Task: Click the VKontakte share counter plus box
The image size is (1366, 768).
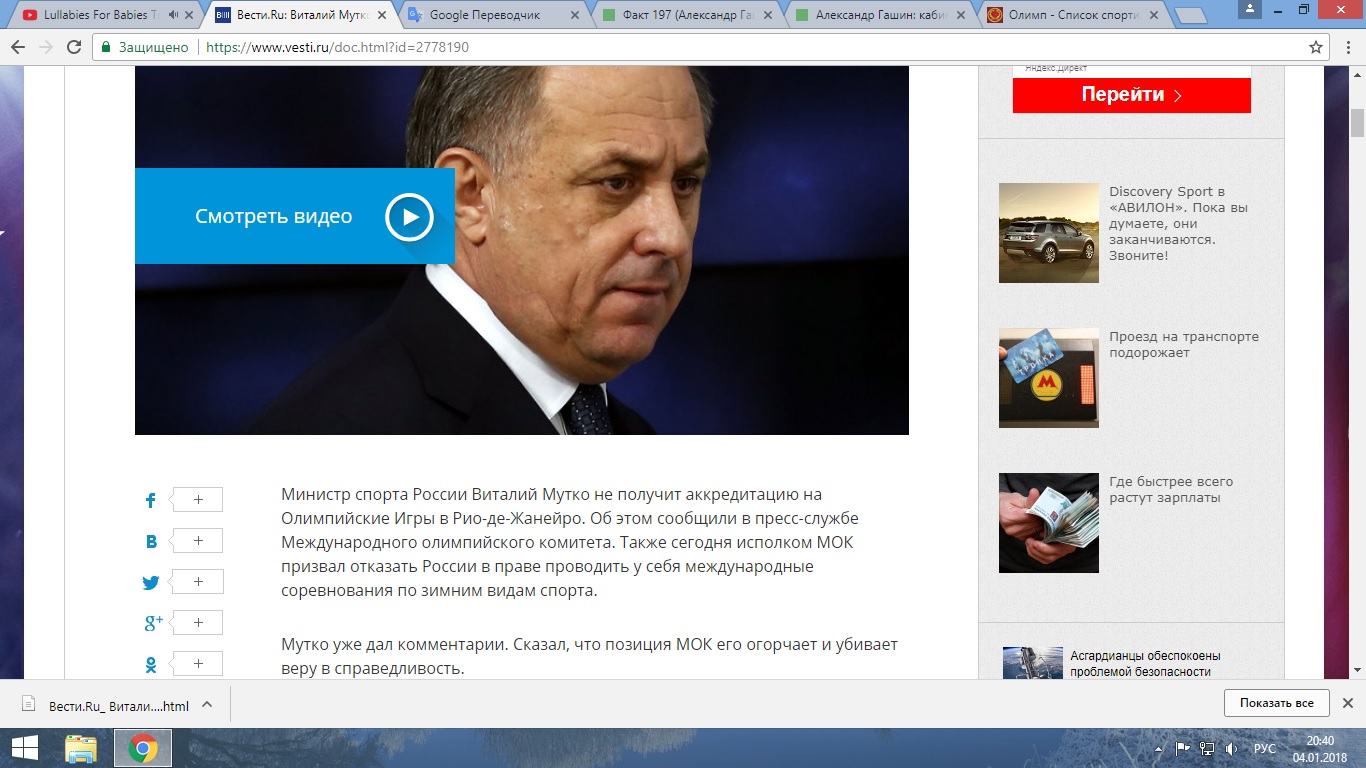Action: 196,541
